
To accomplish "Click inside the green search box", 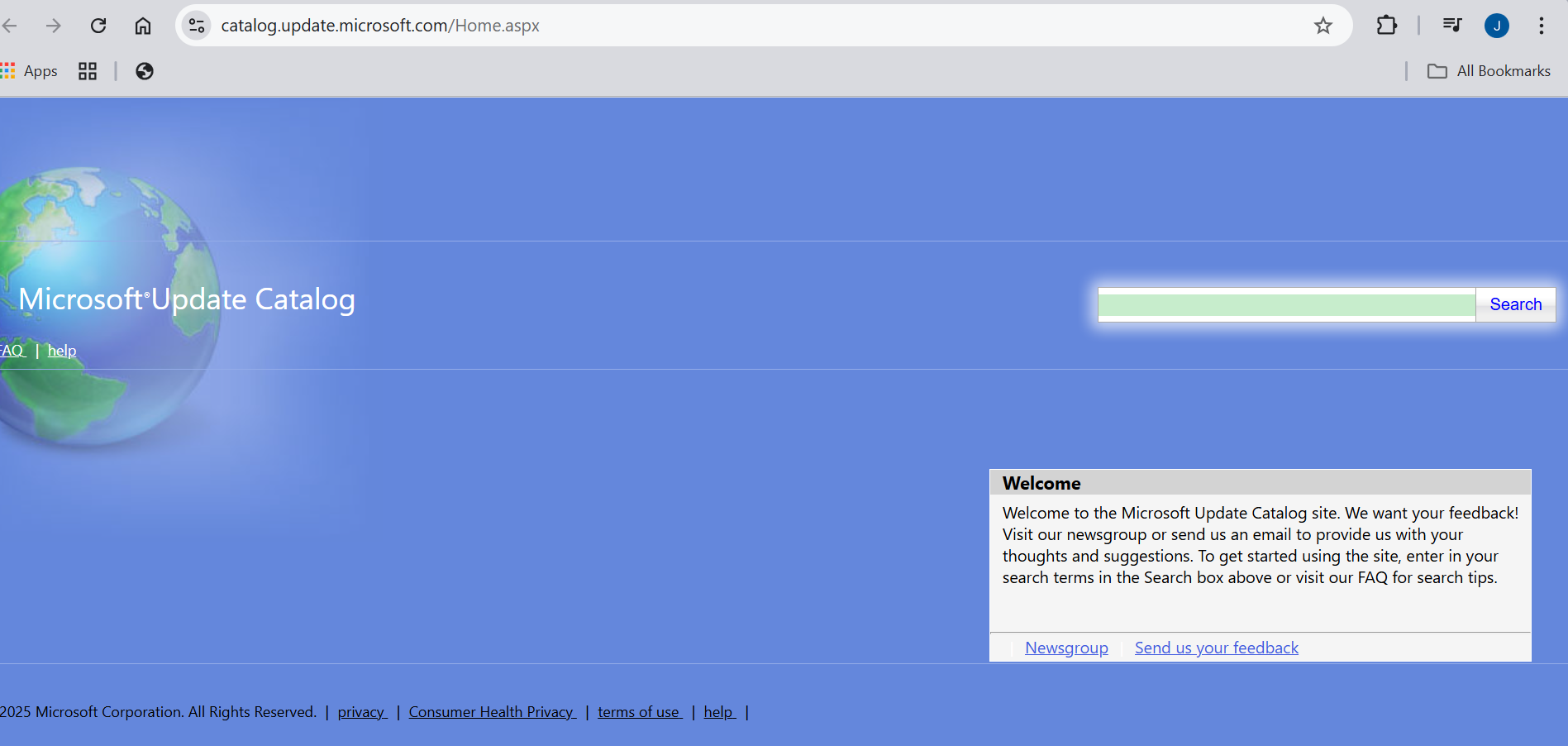I will click(1285, 304).
